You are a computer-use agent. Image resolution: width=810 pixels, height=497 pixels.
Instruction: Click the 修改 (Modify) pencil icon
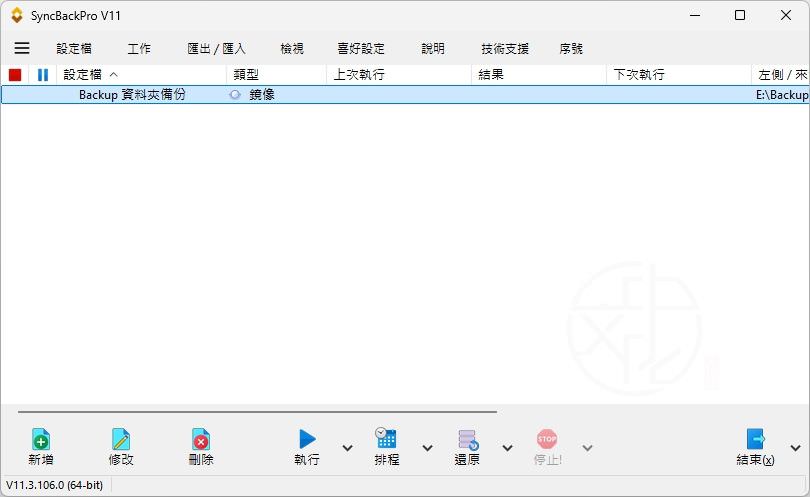click(121, 440)
